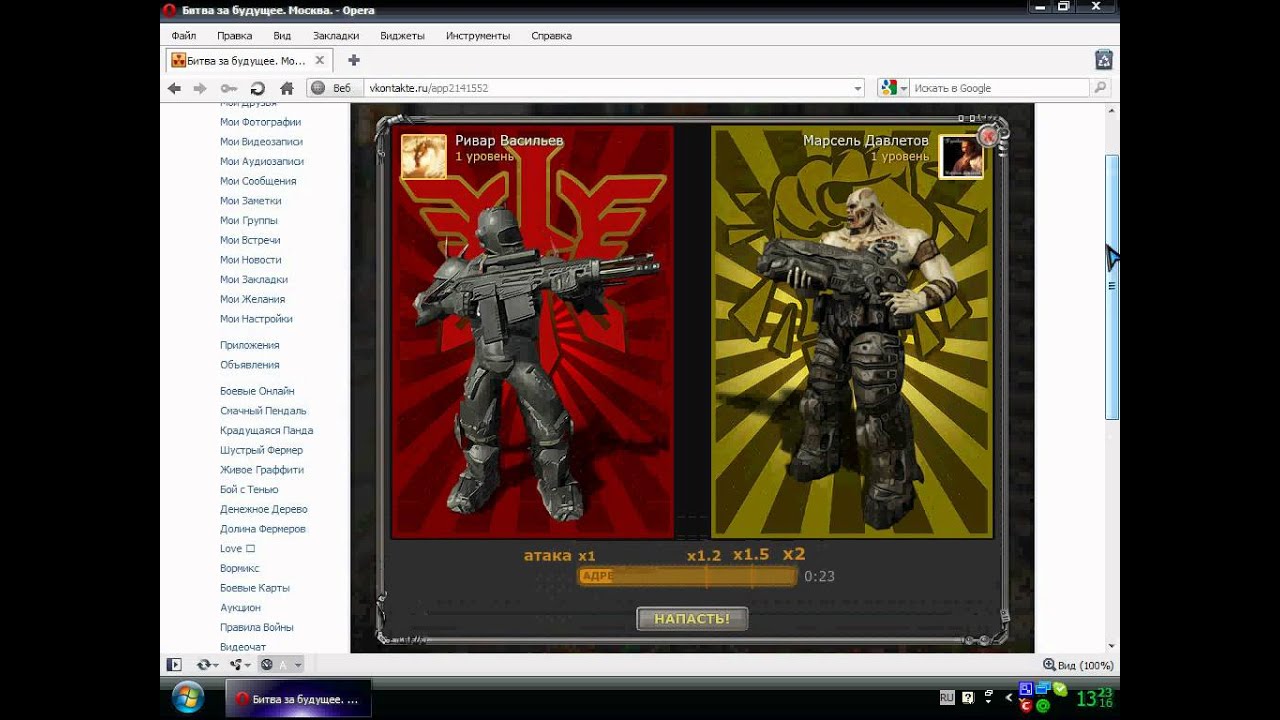Open Мои Новости link

pyautogui.click(x=250, y=260)
